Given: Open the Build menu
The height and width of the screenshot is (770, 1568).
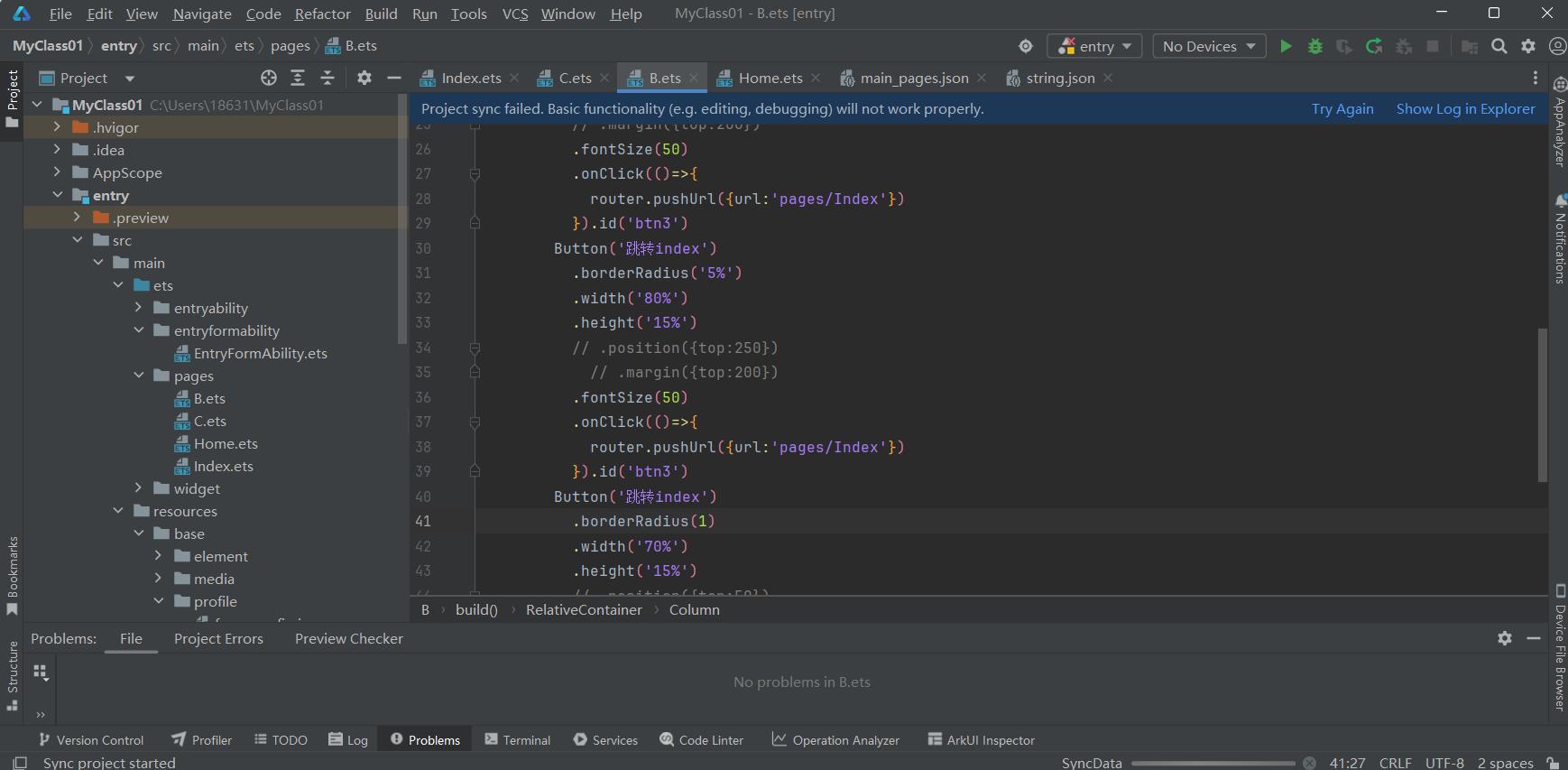Looking at the screenshot, I should (x=381, y=14).
